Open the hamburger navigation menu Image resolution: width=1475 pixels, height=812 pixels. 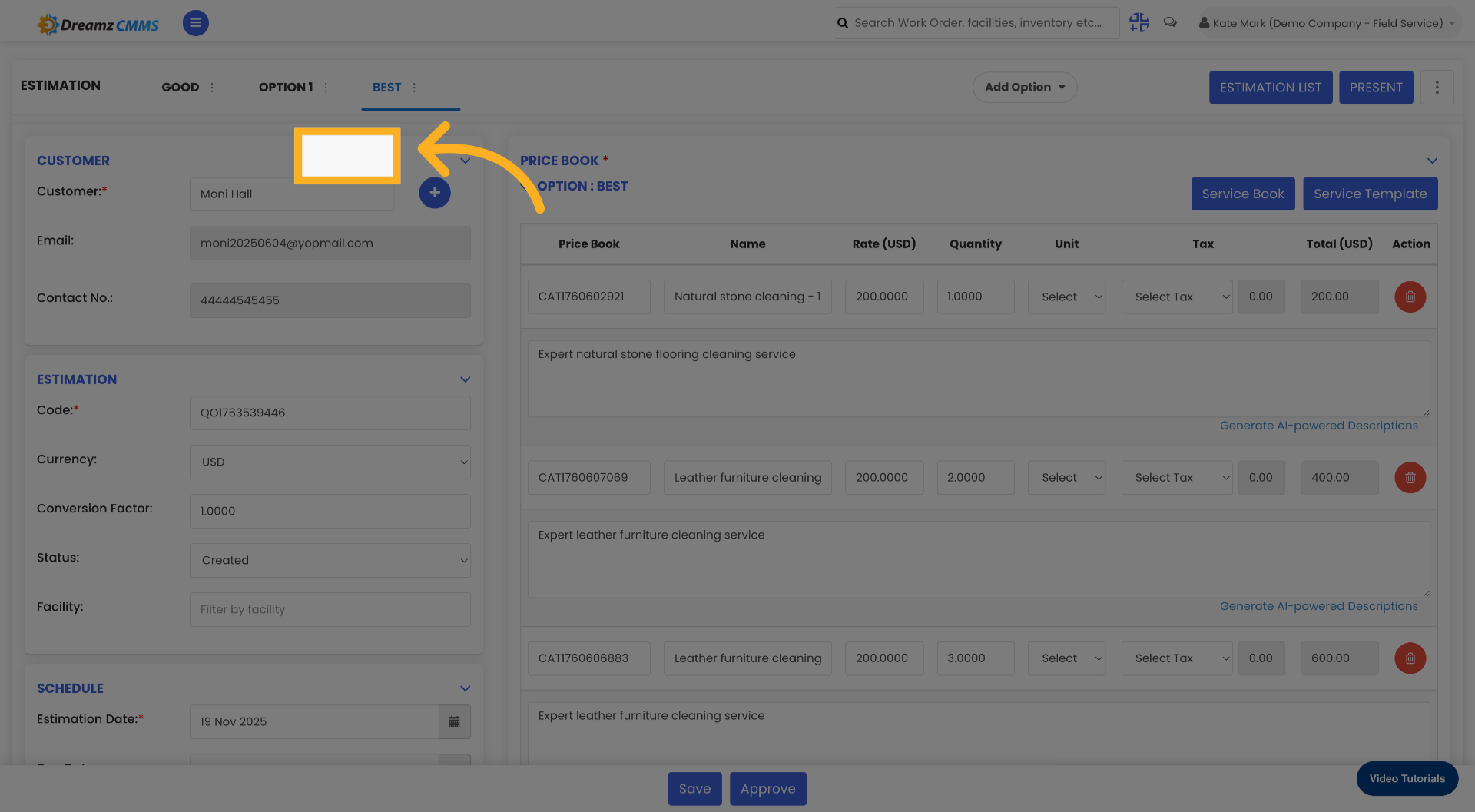(x=195, y=23)
